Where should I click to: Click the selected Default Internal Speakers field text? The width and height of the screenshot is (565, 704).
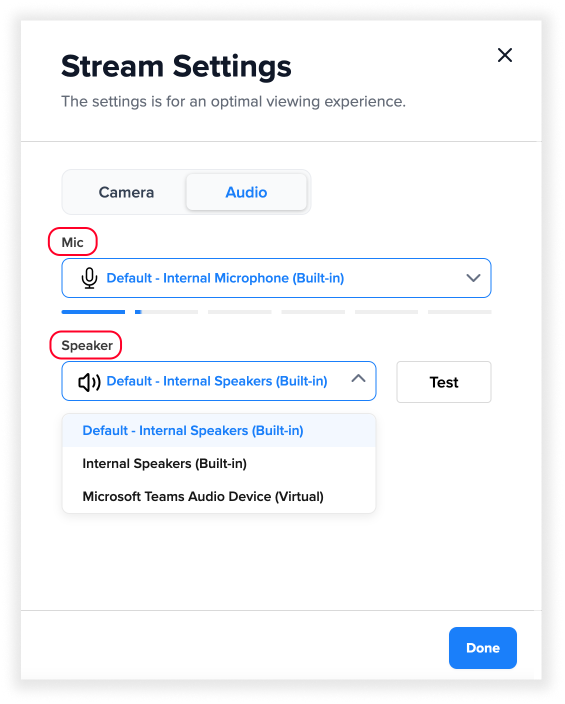pyautogui.click(x=217, y=381)
